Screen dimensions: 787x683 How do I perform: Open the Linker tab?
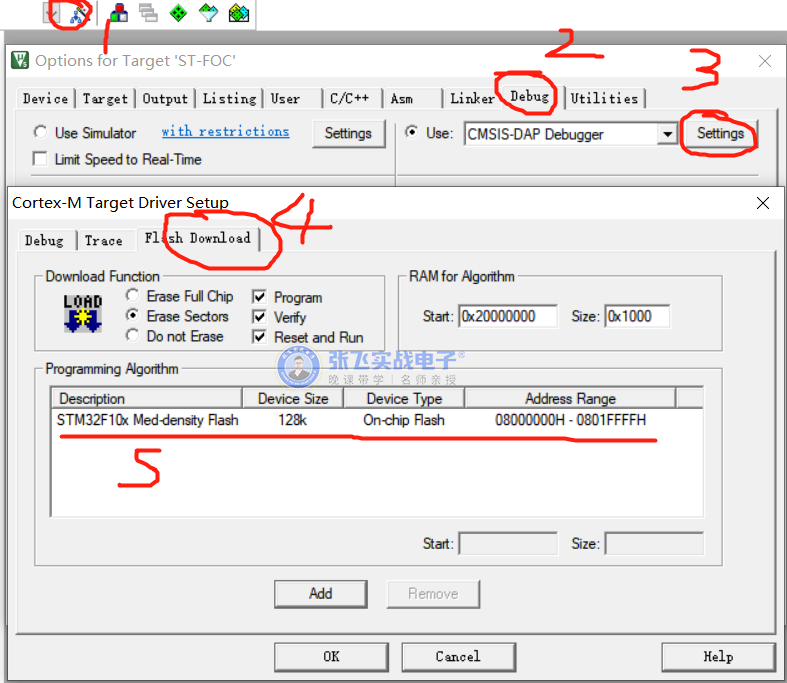click(472, 98)
